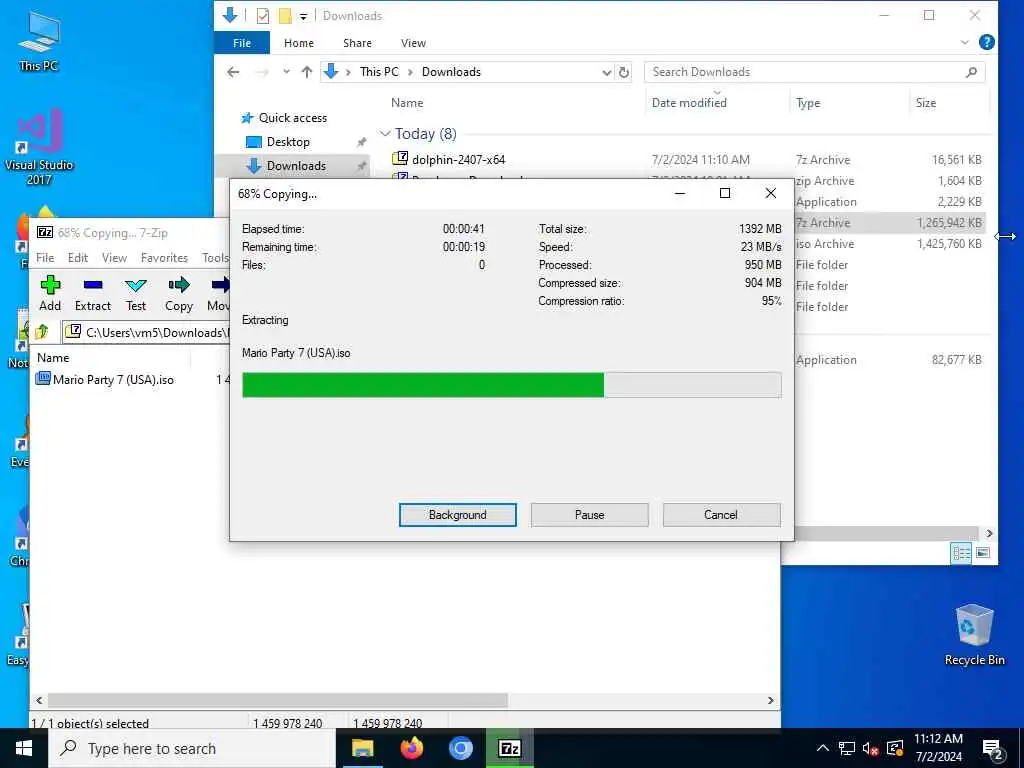The image size is (1024, 768).
Task: Open the Home ribbon tab in Explorer
Action: [298, 43]
